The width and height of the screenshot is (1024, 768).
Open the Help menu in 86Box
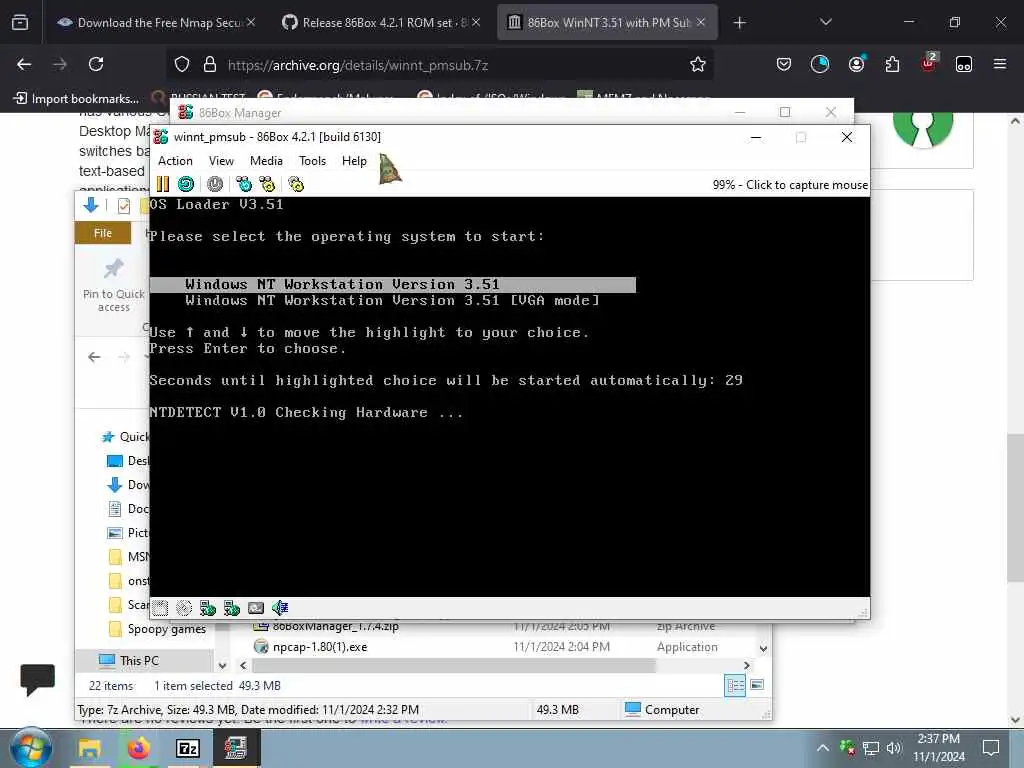354,161
